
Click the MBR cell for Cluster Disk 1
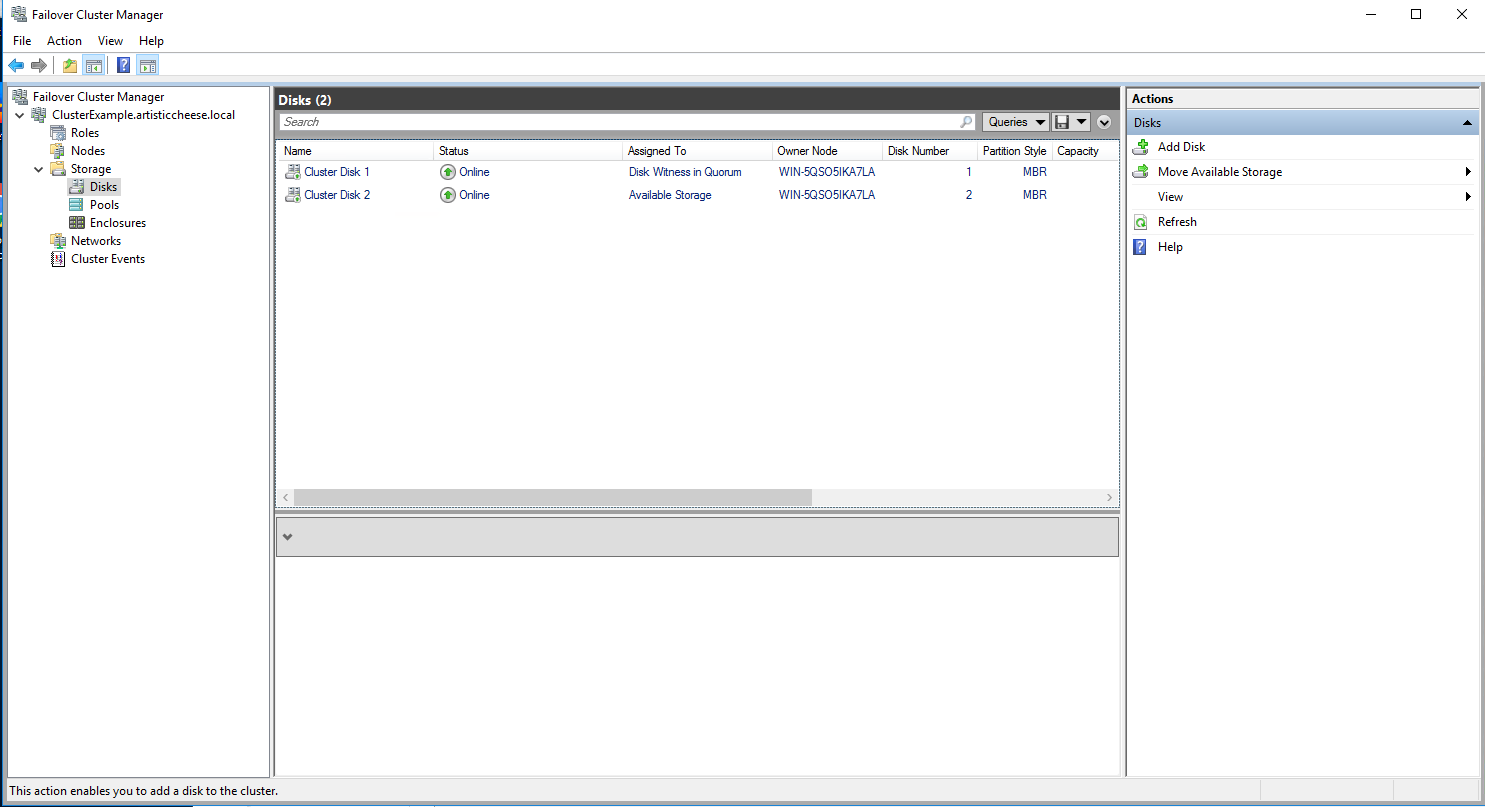pos(1034,172)
